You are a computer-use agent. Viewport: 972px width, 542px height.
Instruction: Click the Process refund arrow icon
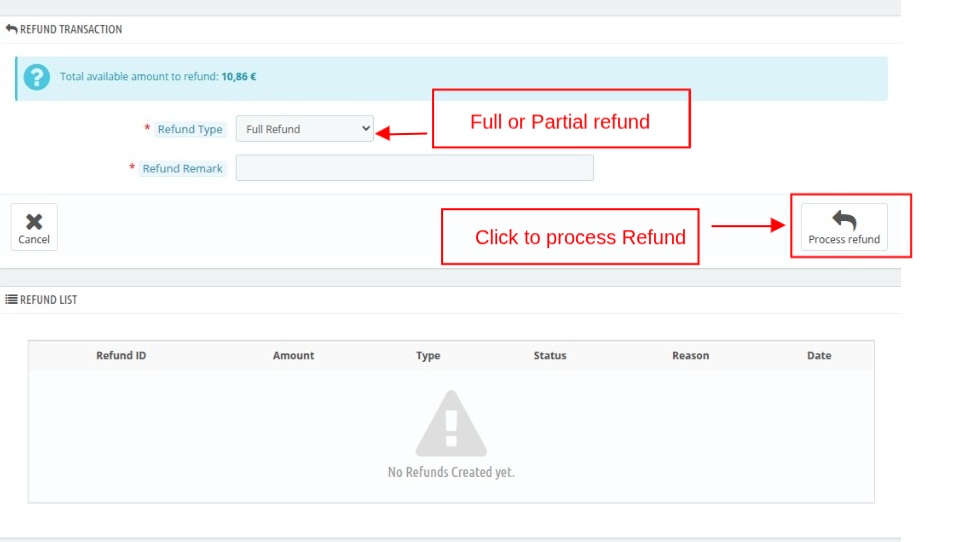click(844, 220)
